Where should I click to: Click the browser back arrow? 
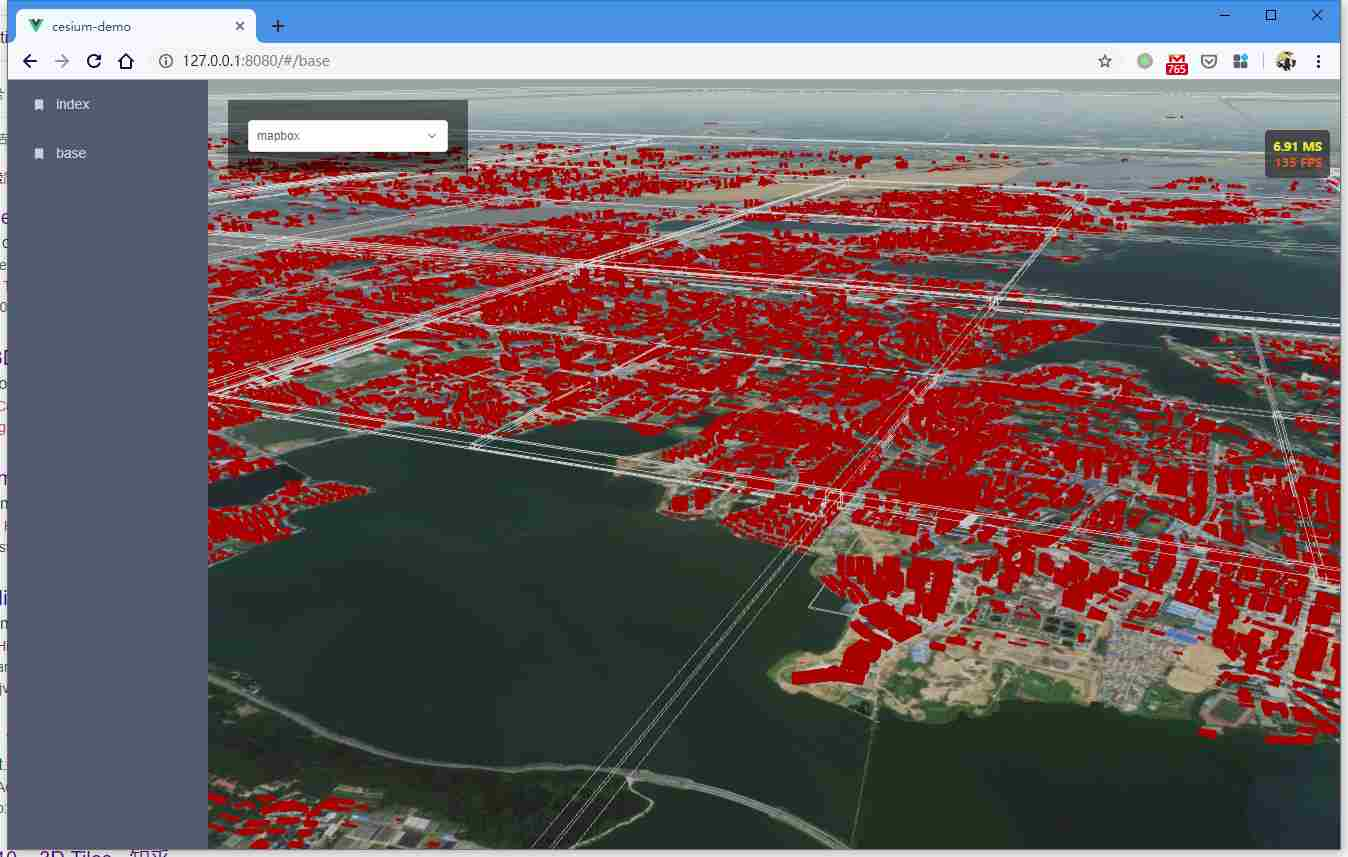30,61
